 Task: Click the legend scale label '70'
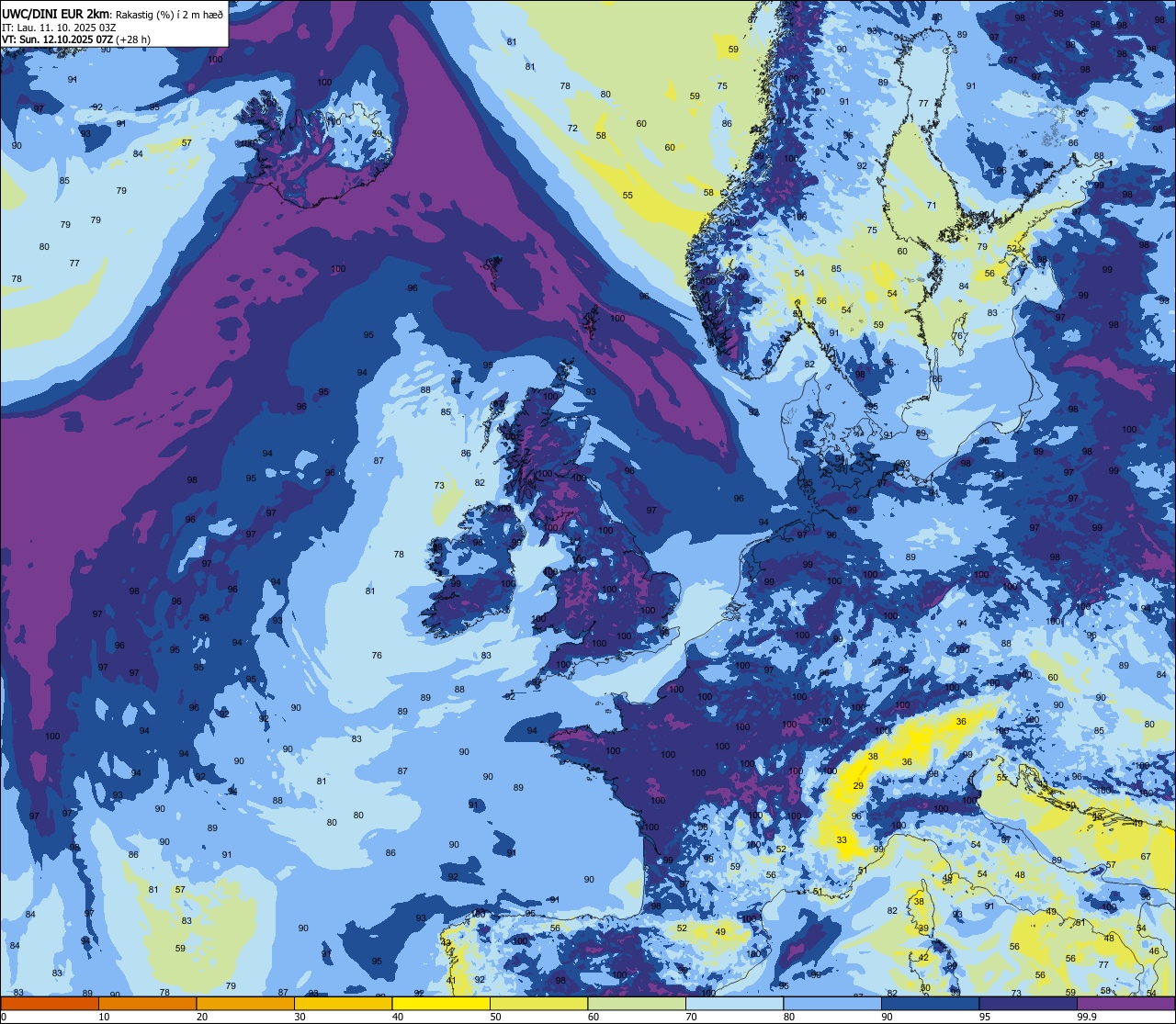[691, 1017]
